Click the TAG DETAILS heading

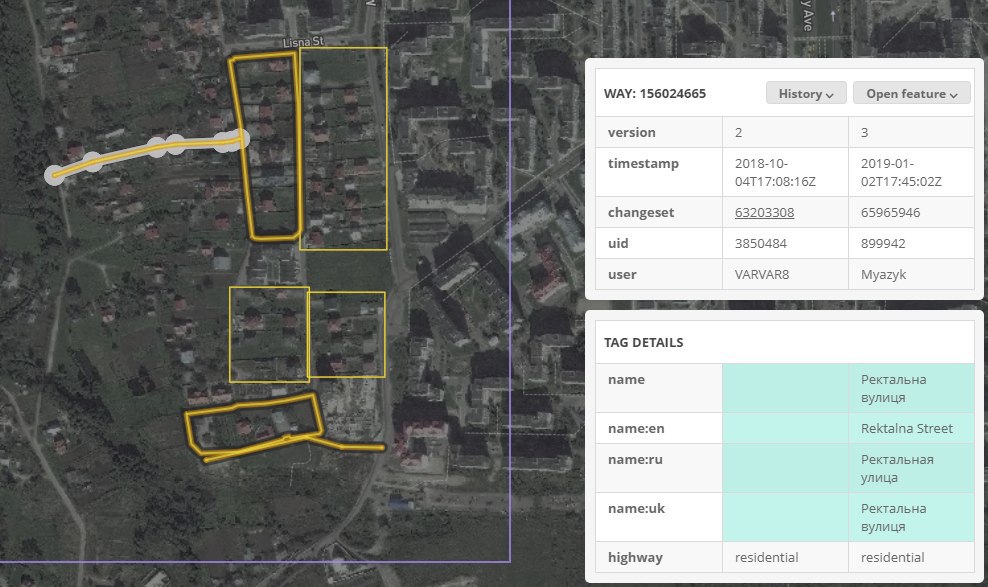tap(643, 342)
